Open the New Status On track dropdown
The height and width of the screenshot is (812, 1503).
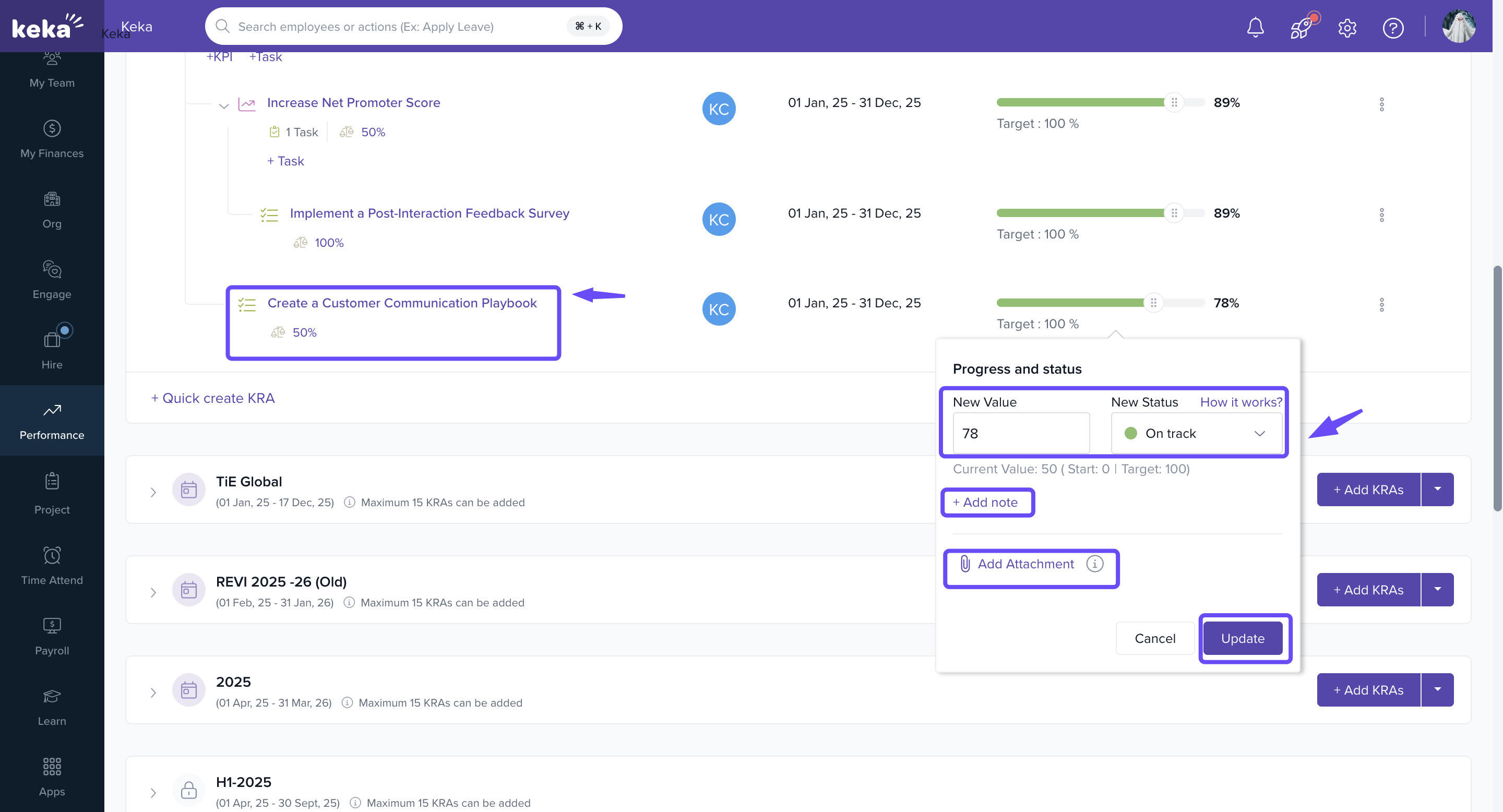pos(1196,433)
